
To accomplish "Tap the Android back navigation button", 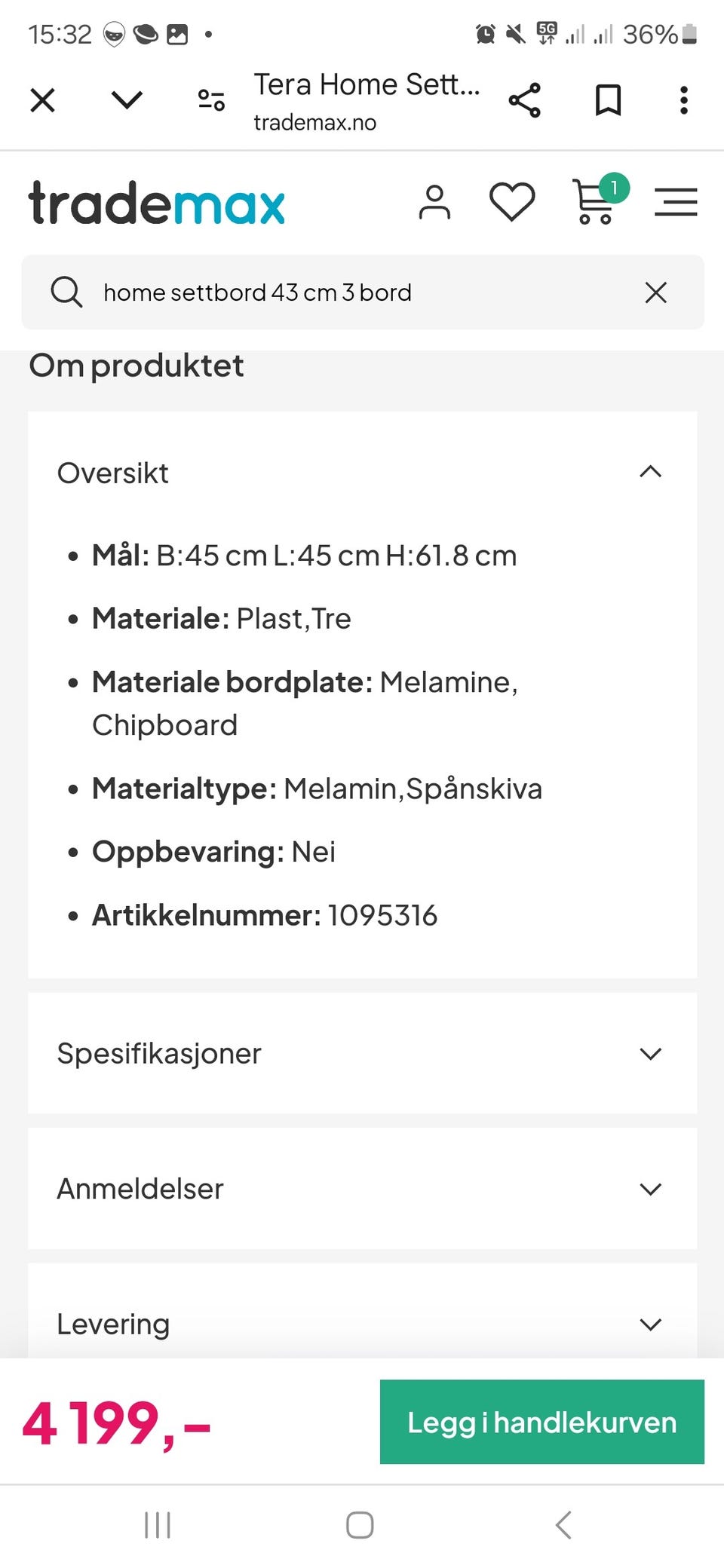I will click(563, 1524).
